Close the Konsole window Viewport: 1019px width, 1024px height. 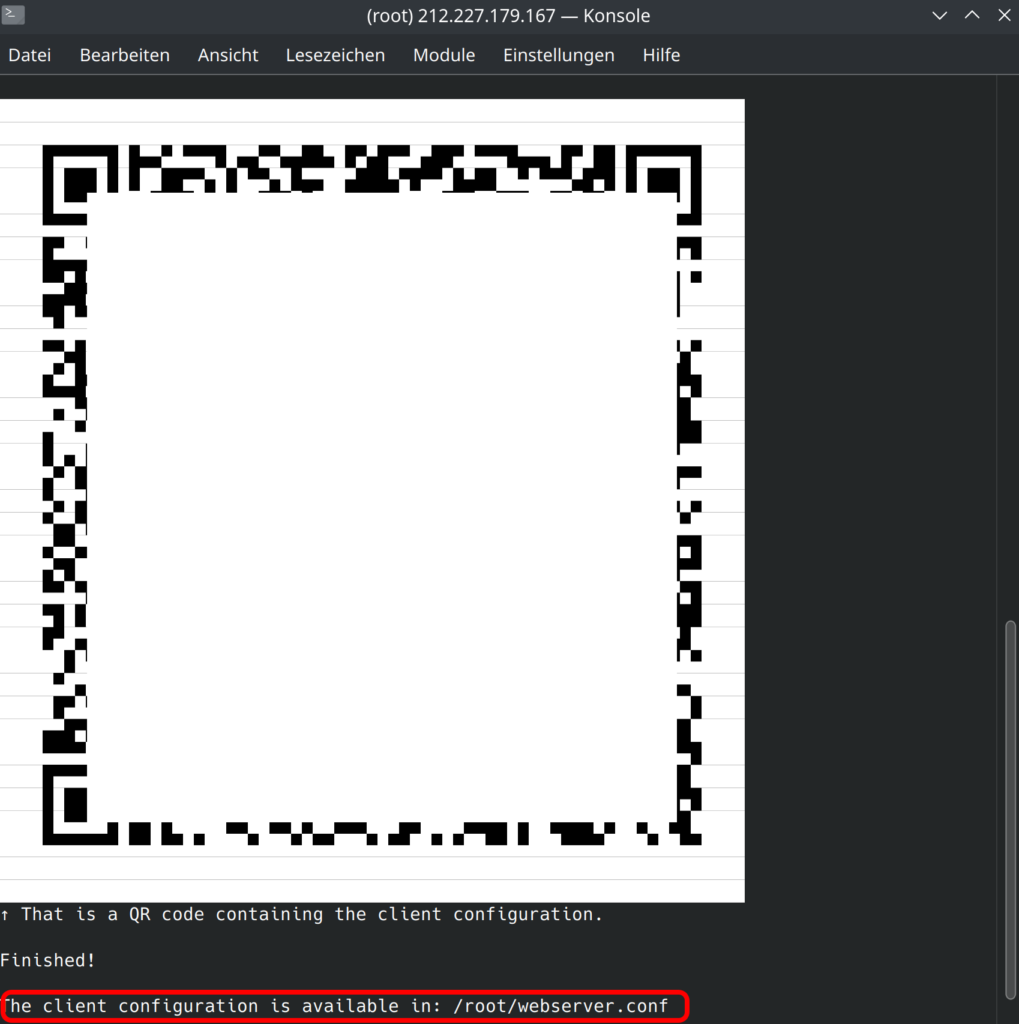point(1005,16)
